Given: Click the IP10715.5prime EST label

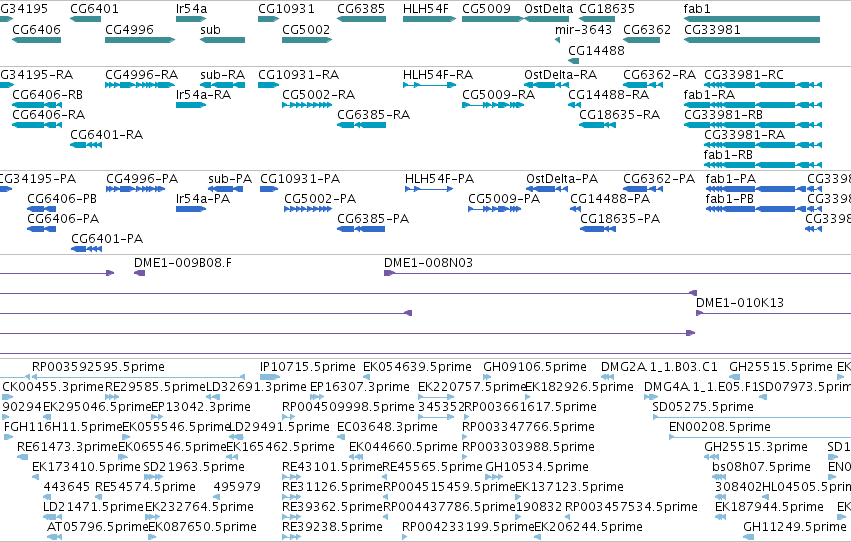Looking at the screenshot, I should point(308,367).
